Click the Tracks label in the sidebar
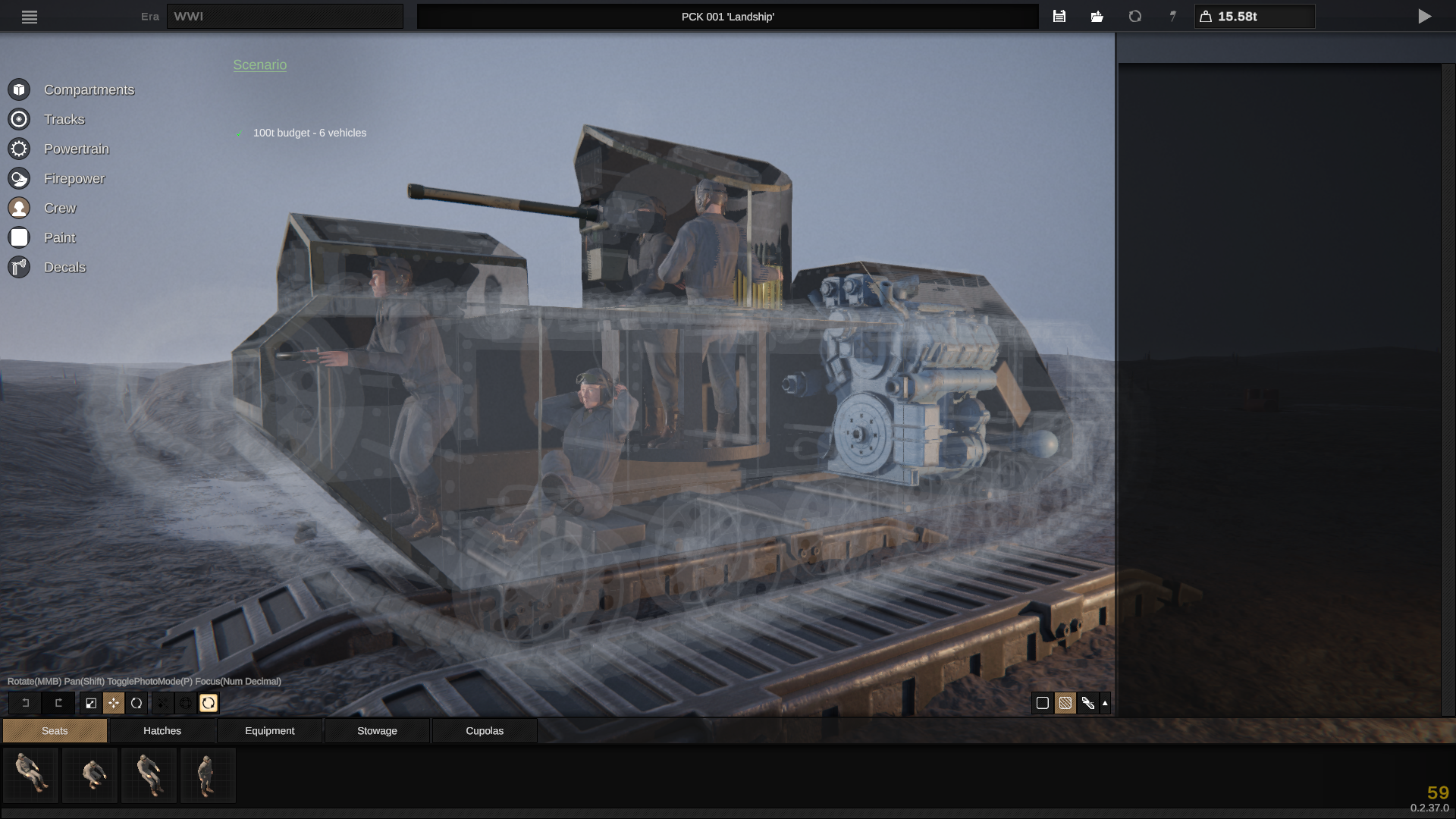Screen dimensions: 1456x819 coord(64,119)
